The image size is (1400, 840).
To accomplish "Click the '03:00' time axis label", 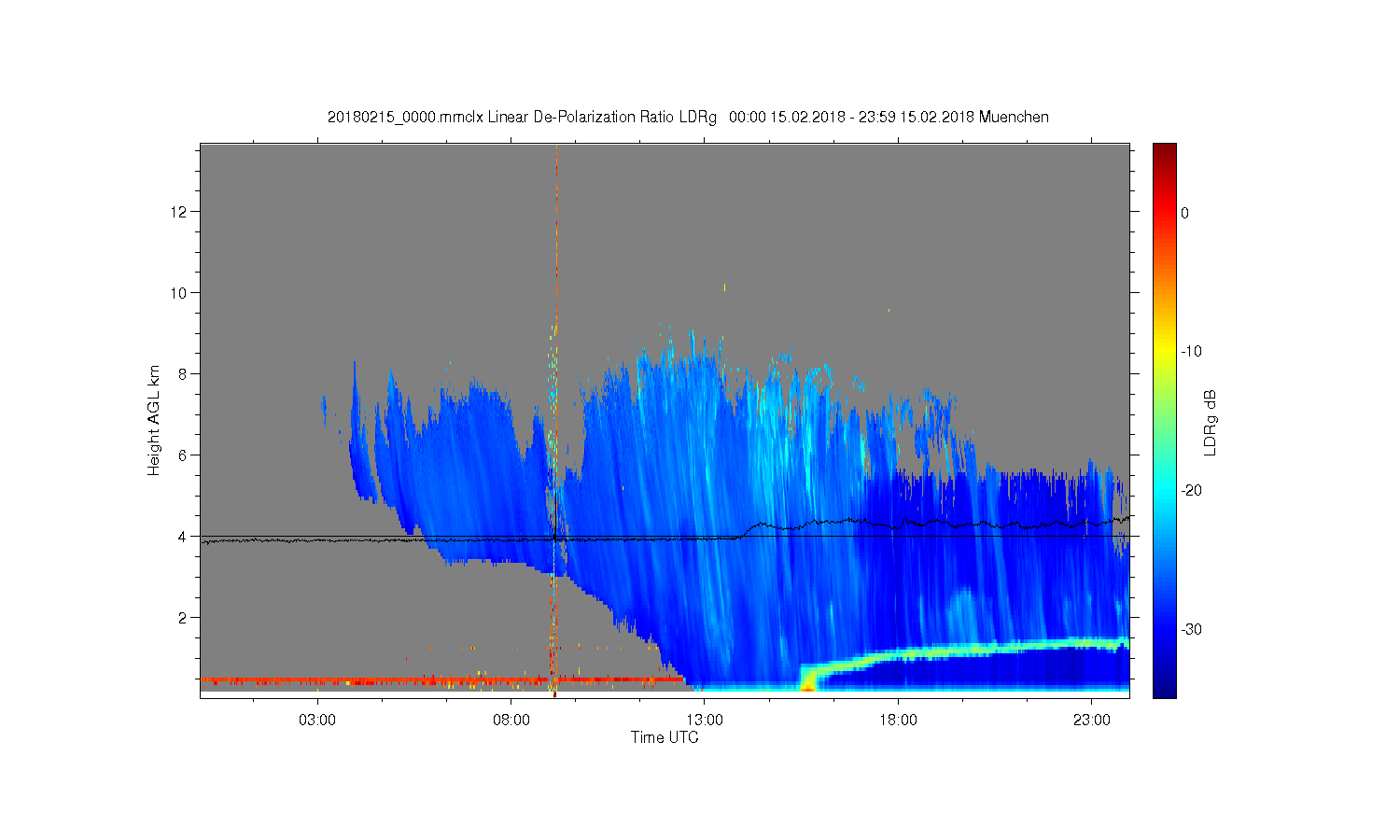I will point(317,721).
